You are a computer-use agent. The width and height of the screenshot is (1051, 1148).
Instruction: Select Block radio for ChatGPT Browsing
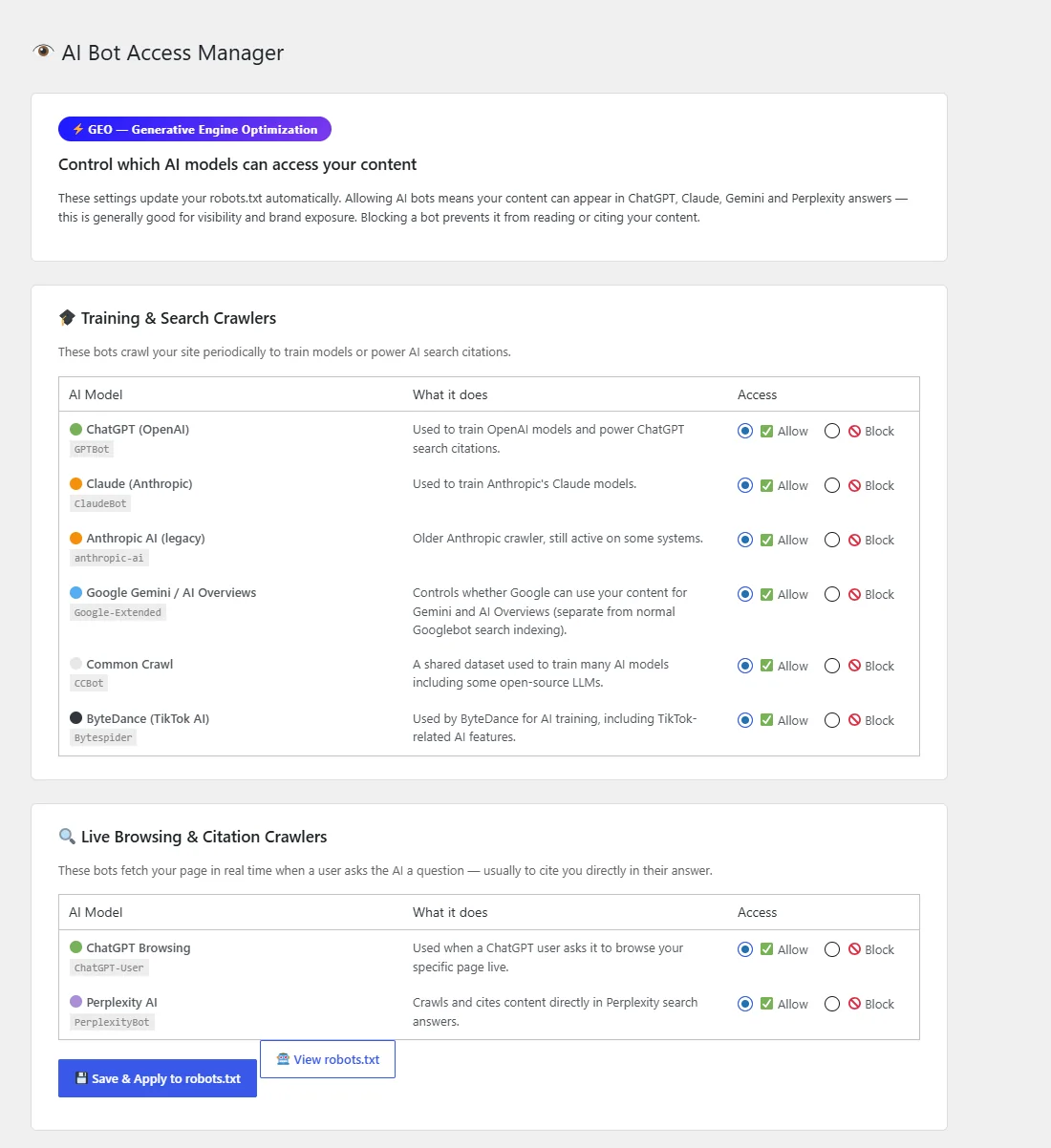[832, 949]
